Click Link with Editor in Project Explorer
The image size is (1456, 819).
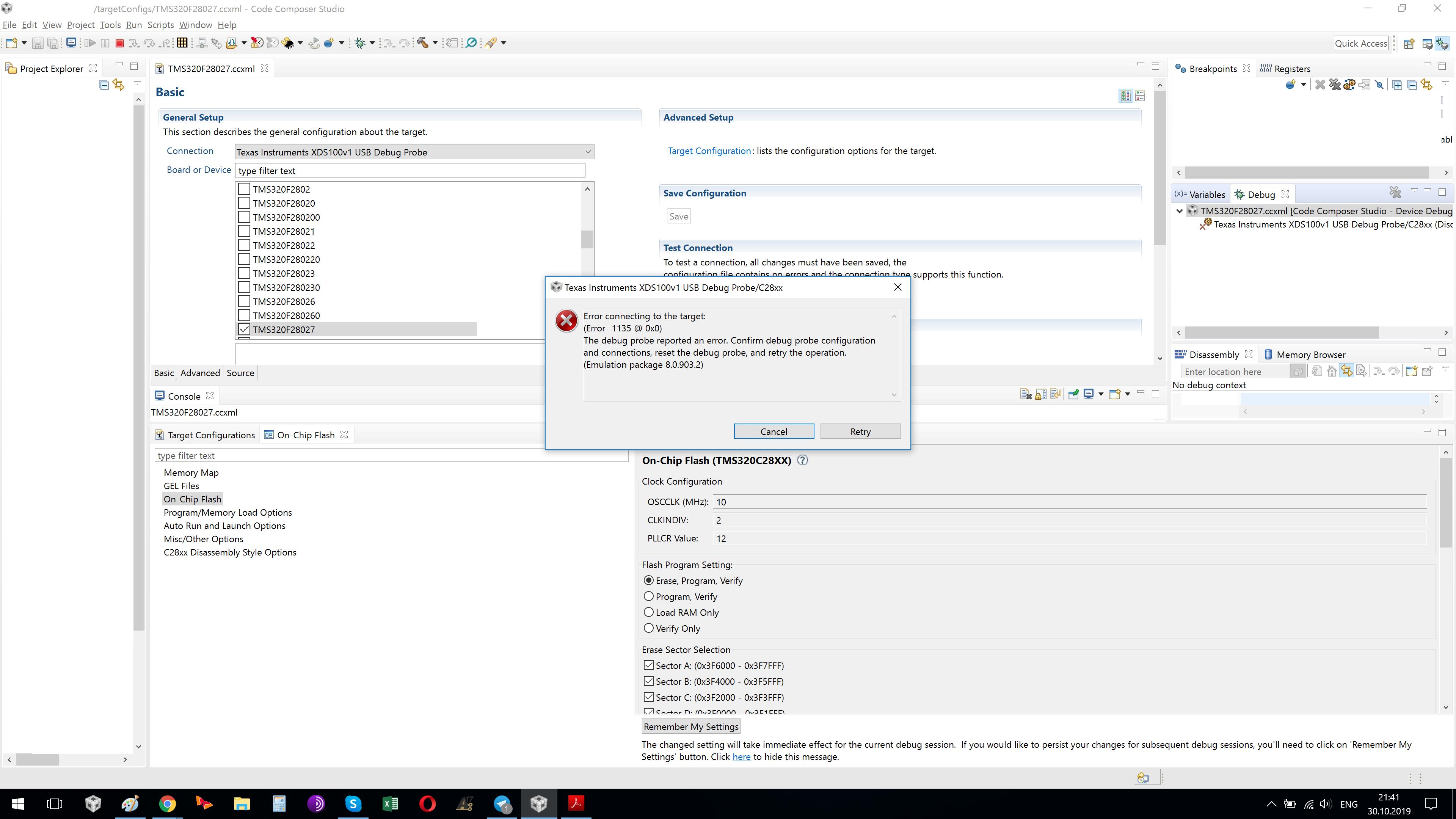point(118,85)
